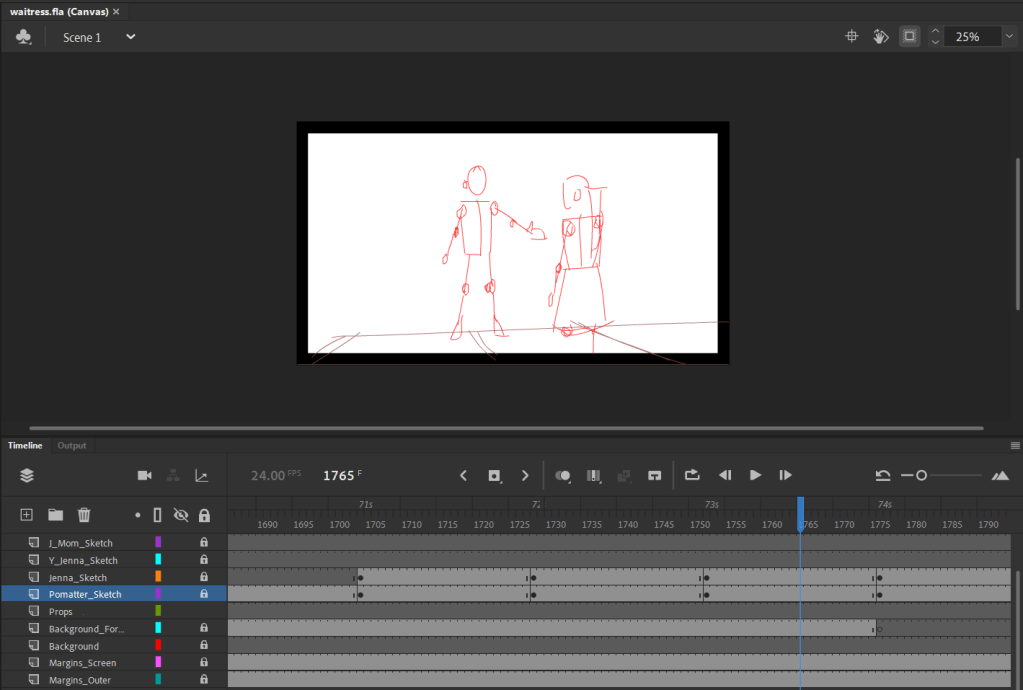Click the New Folder icon

55,515
